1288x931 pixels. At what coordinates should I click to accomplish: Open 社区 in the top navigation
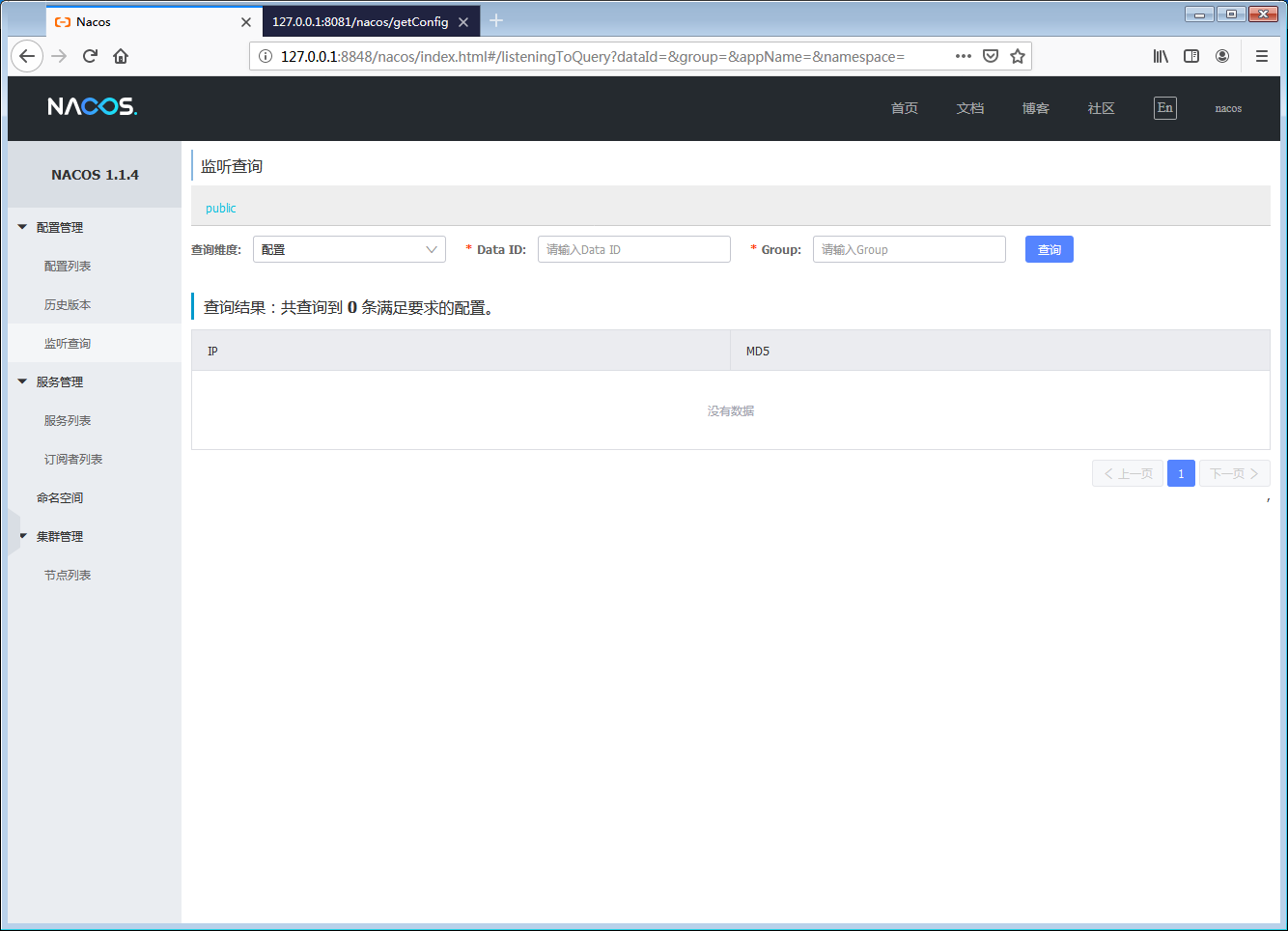tap(1102, 108)
